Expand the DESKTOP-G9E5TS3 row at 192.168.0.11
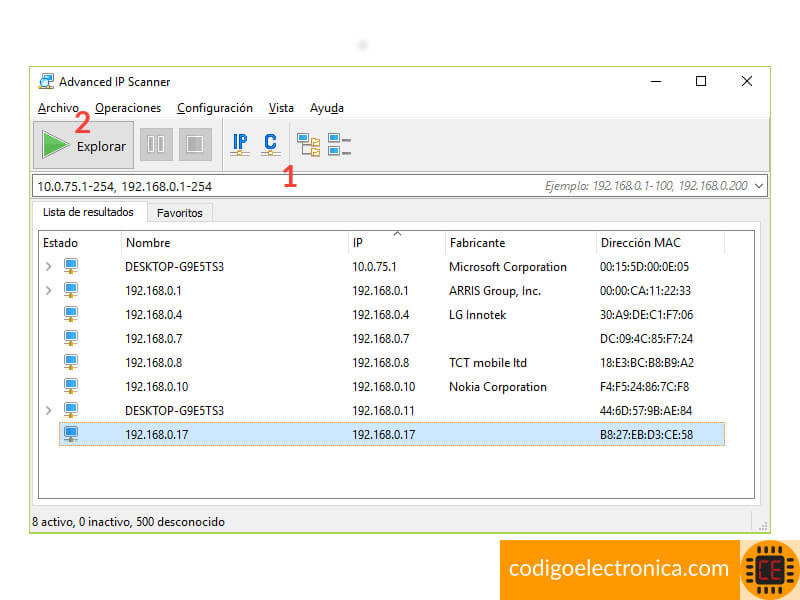The height and width of the screenshot is (600, 800). click(48, 410)
